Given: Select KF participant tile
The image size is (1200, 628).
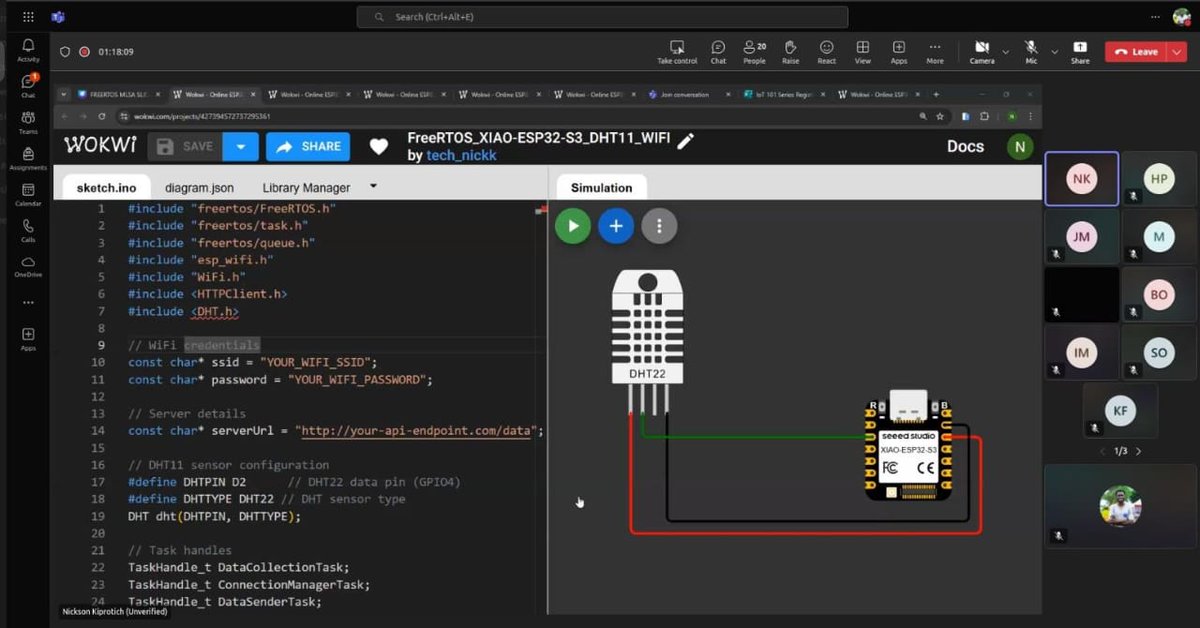Looking at the screenshot, I should point(1120,410).
